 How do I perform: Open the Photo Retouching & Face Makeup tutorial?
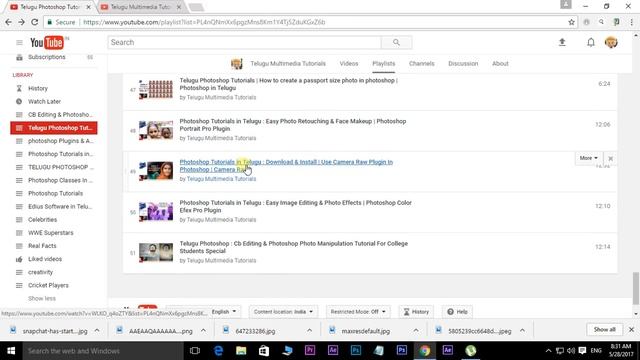click(293, 125)
